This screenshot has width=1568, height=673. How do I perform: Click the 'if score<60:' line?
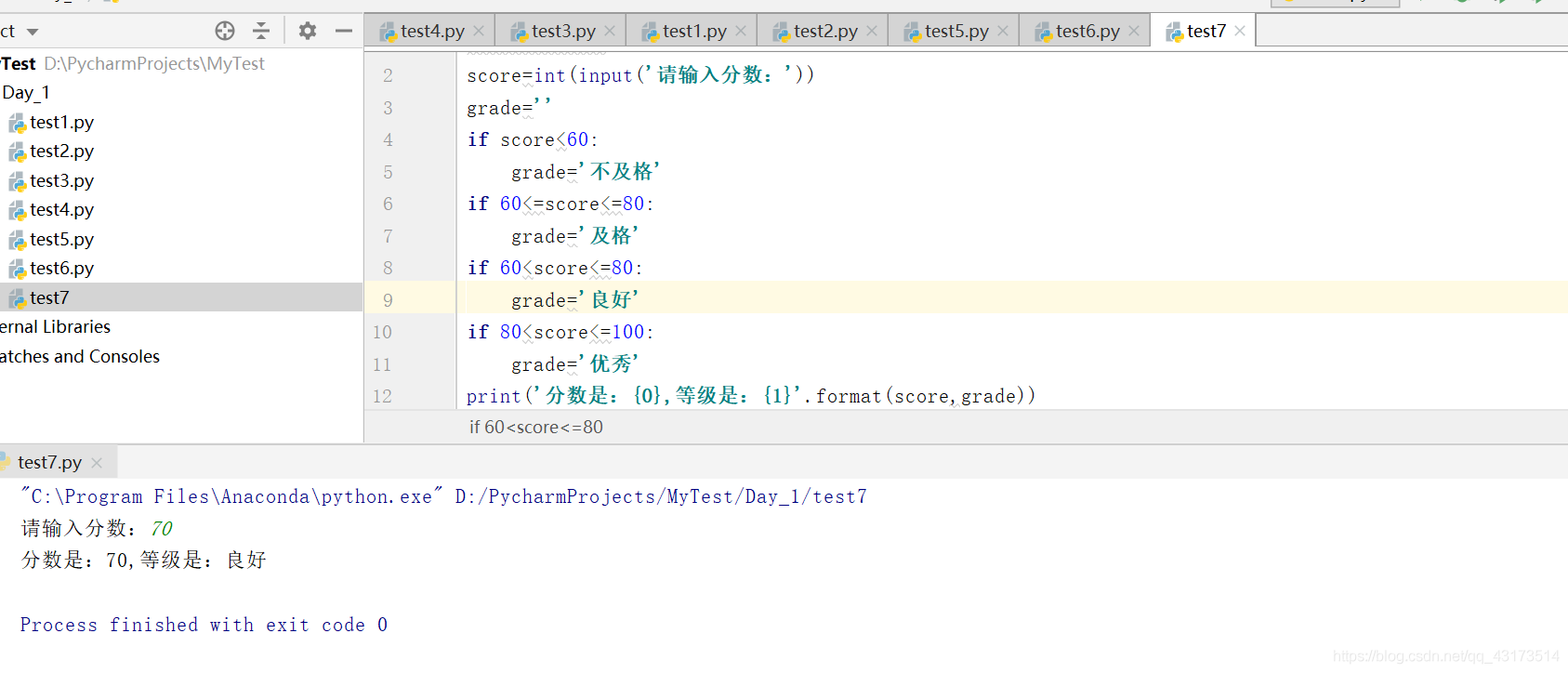533,139
